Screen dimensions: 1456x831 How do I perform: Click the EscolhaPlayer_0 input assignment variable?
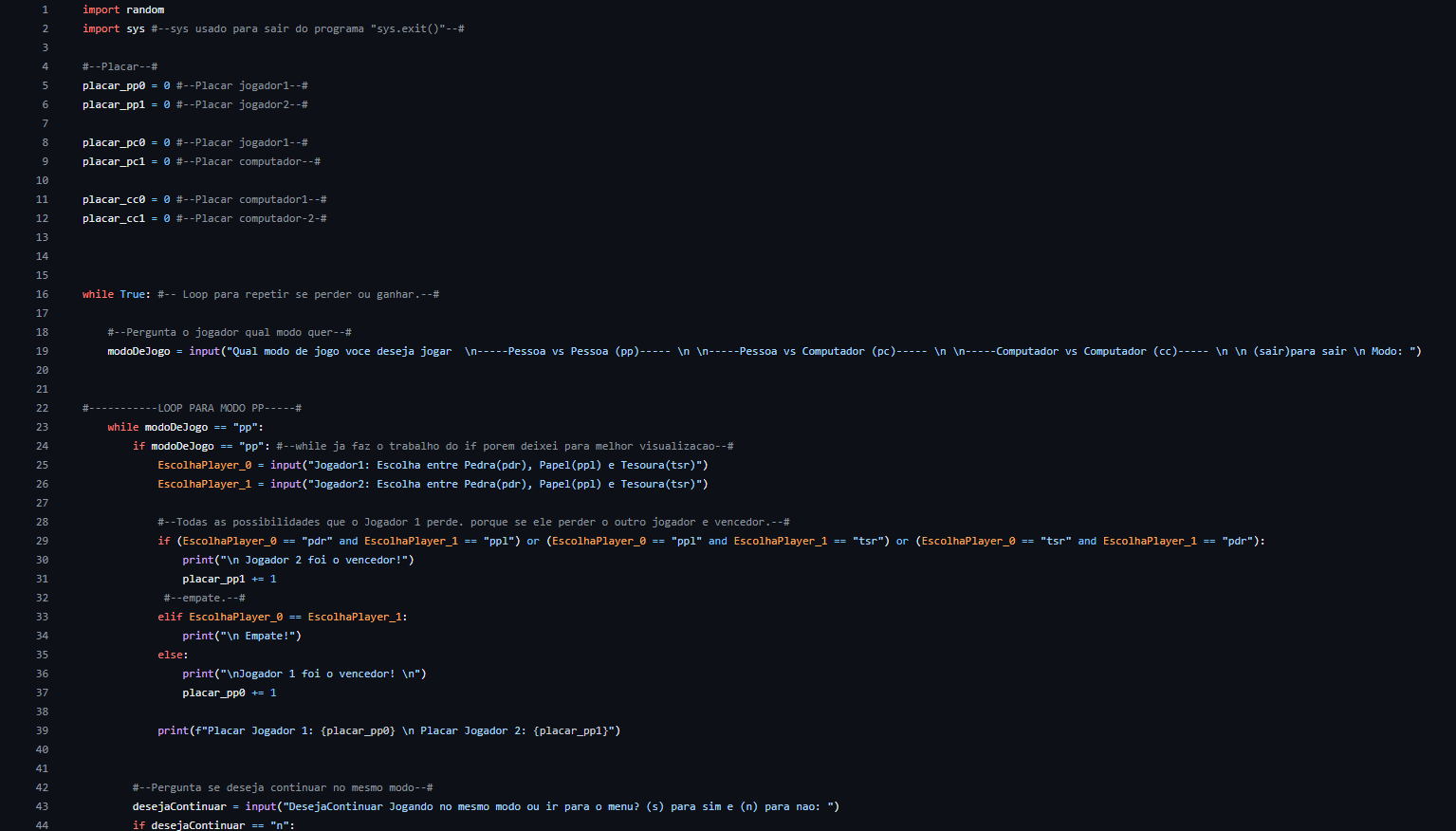point(205,465)
